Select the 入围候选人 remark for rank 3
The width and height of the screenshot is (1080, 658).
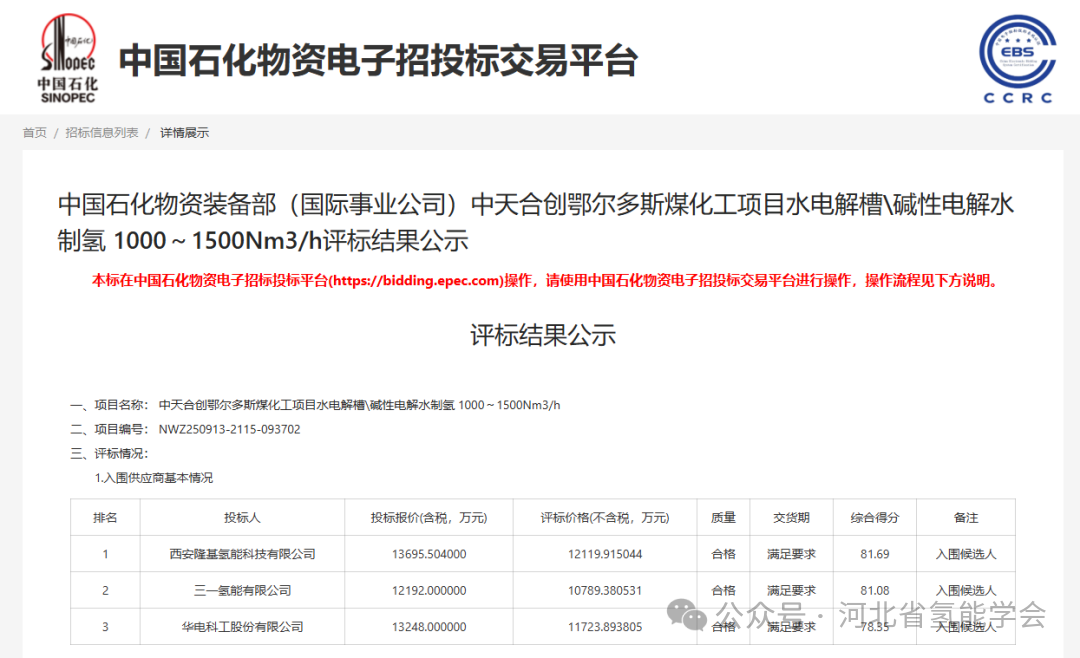coord(966,626)
